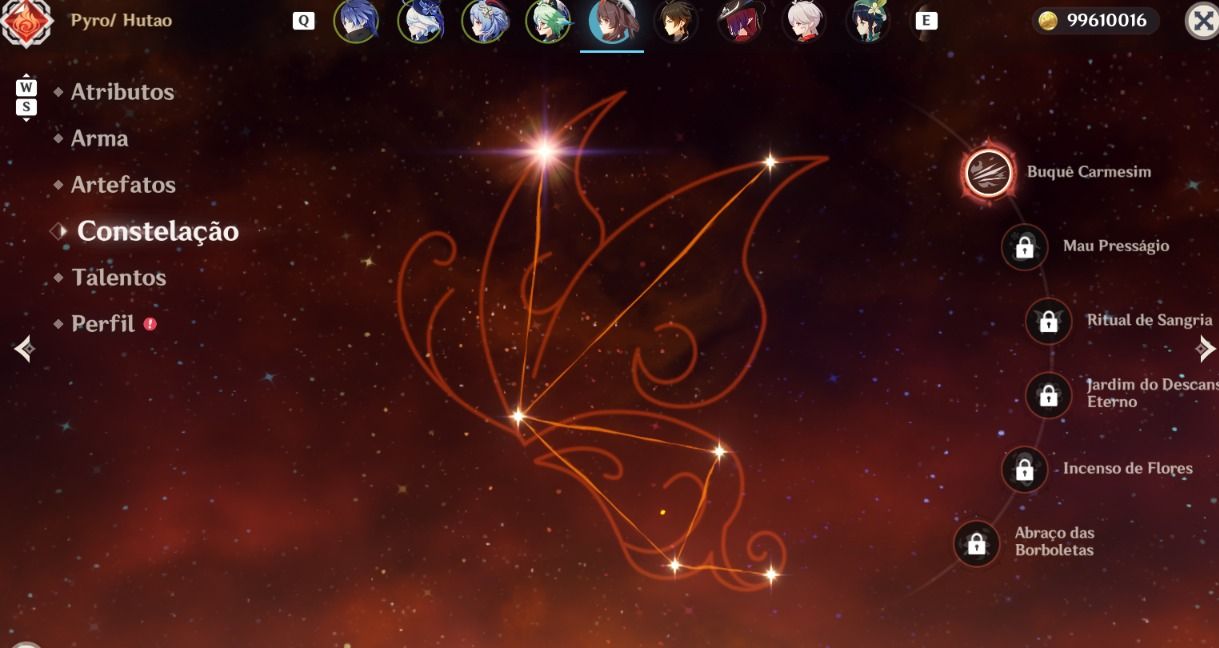Click the Mora amount 99610016
The image size is (1219, 648).
(1107, 21)
